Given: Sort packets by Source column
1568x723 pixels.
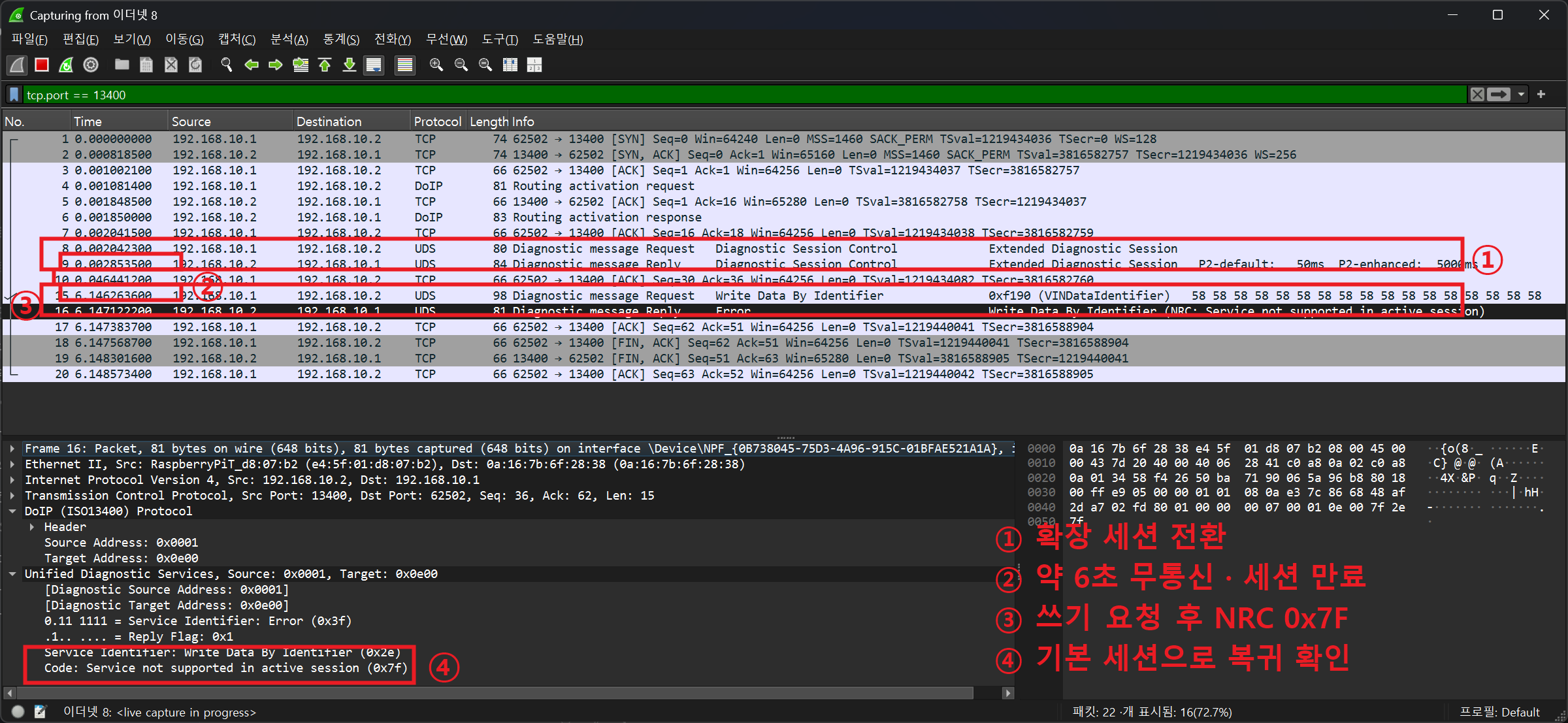Looking at the screenshot, I should pos(230,121).
